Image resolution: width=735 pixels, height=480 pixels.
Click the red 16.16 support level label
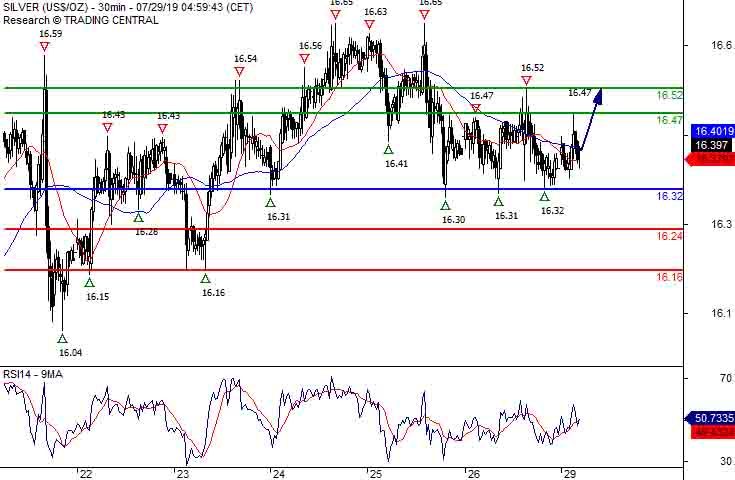669,277
